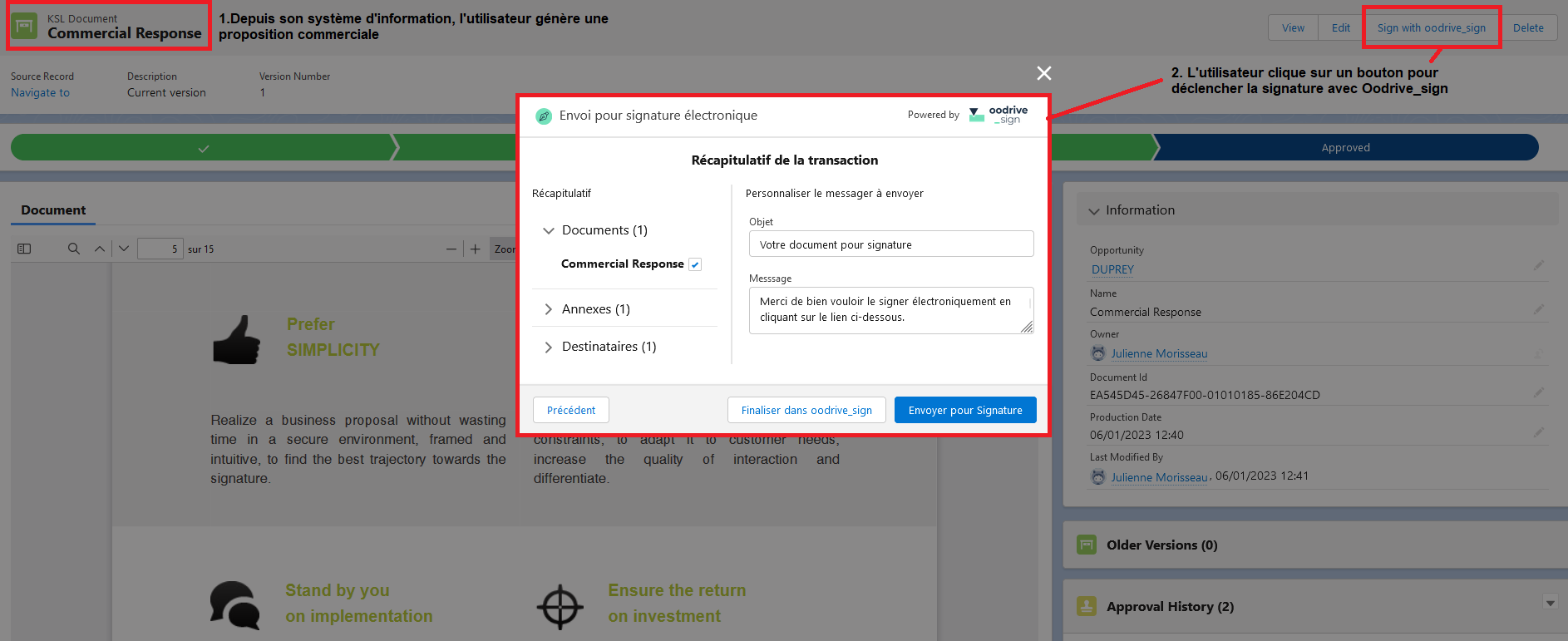
Task: Open the DUPREY opportunity link
Action: (1112, 269)
